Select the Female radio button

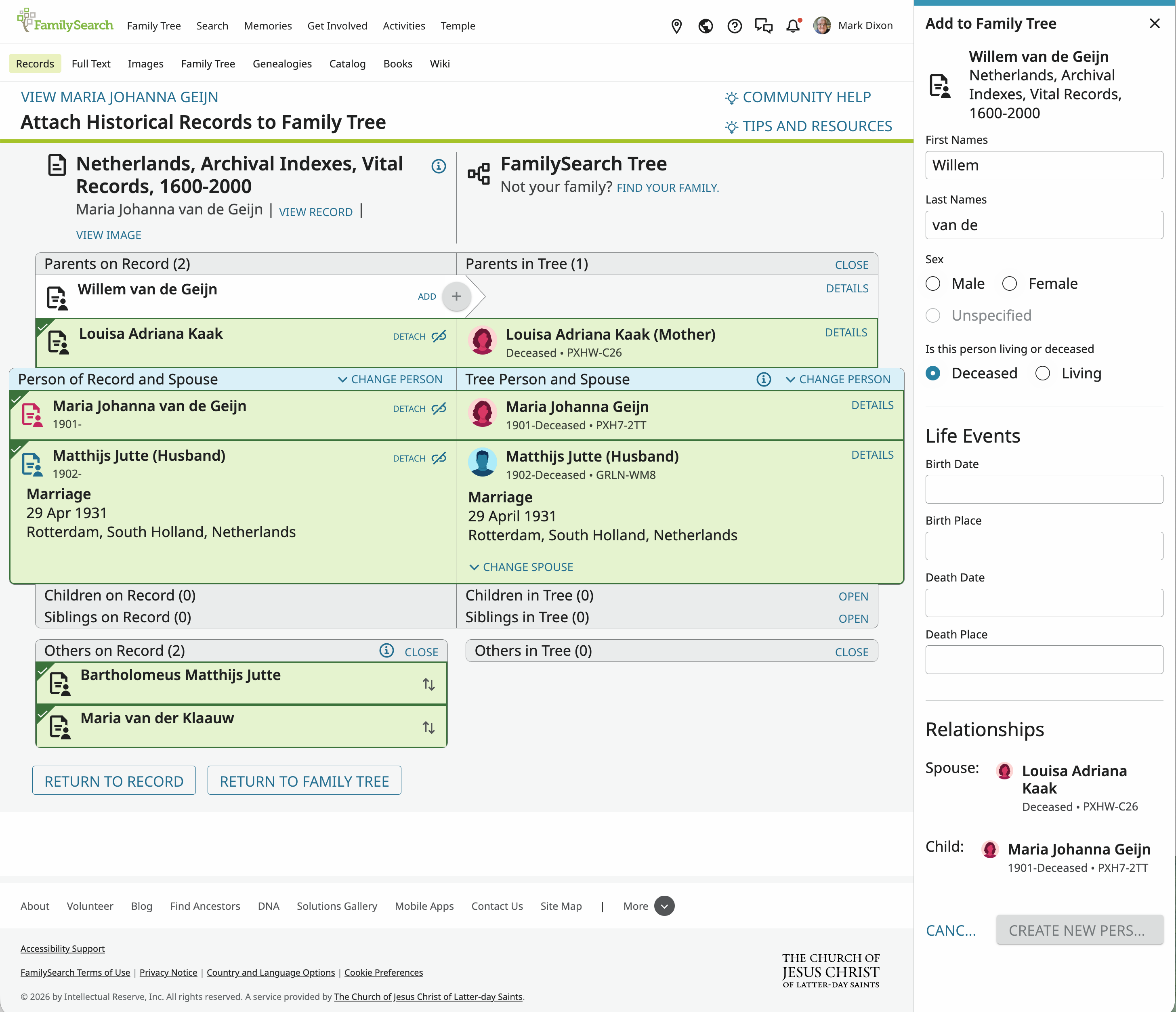coord(1010,284)
